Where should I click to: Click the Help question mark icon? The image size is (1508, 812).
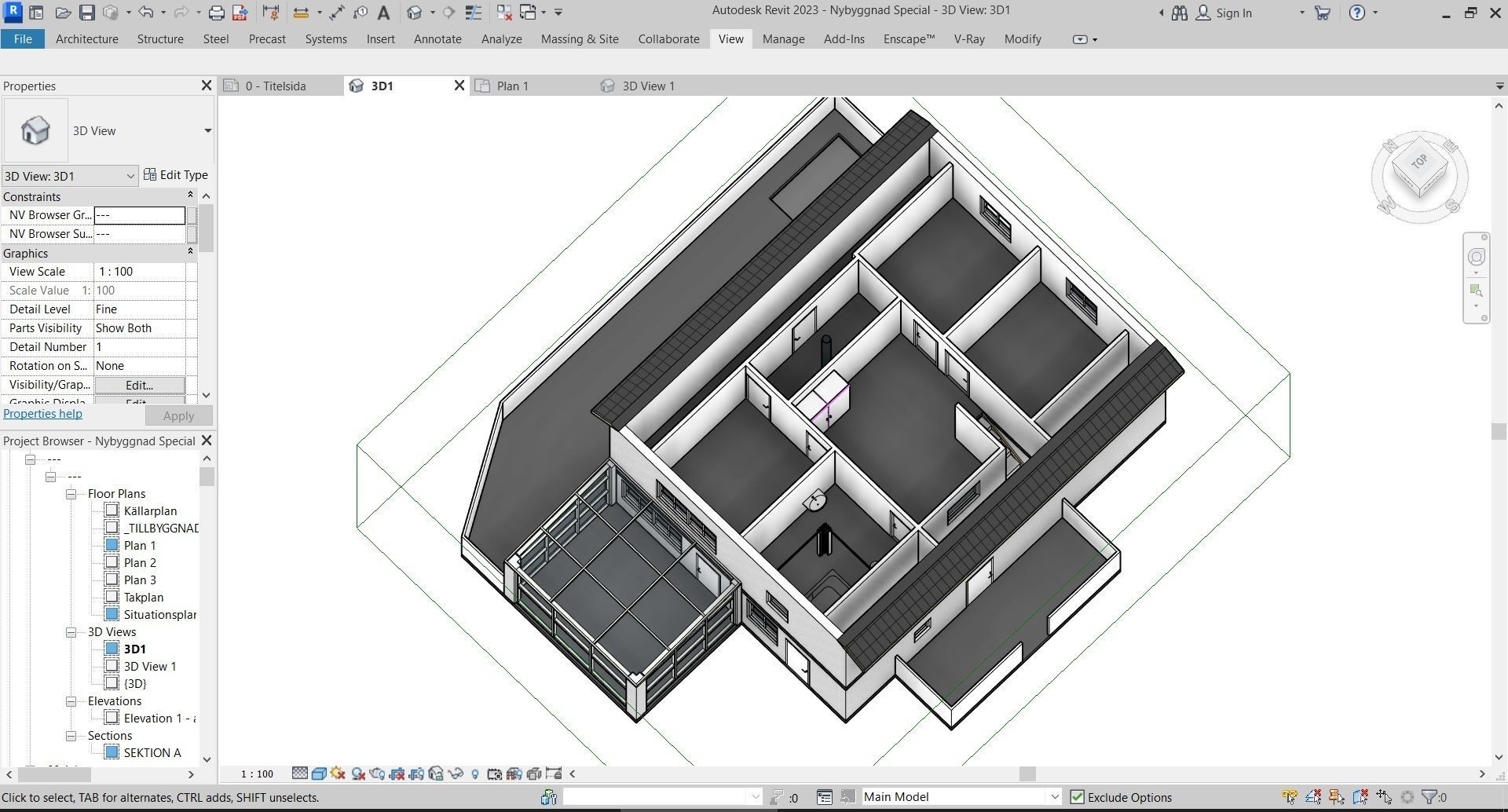[1356, 13]
